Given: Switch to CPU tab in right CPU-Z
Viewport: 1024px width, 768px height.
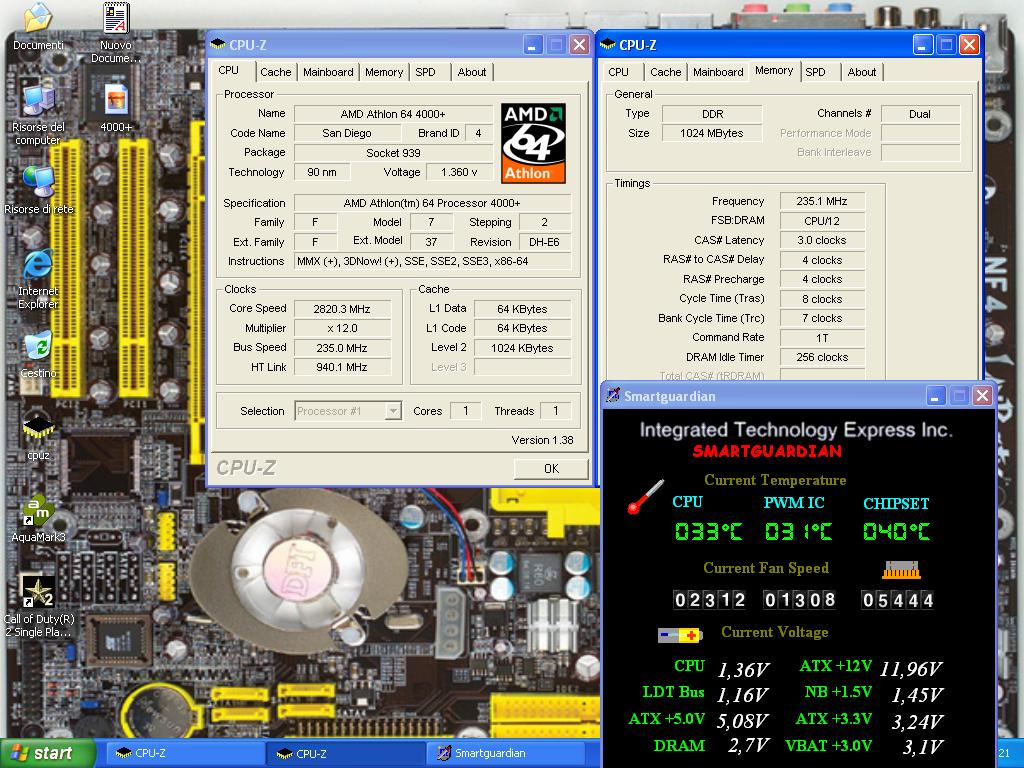Looking at the screenshot, I should pyautogui.click(x=618, y=72).
